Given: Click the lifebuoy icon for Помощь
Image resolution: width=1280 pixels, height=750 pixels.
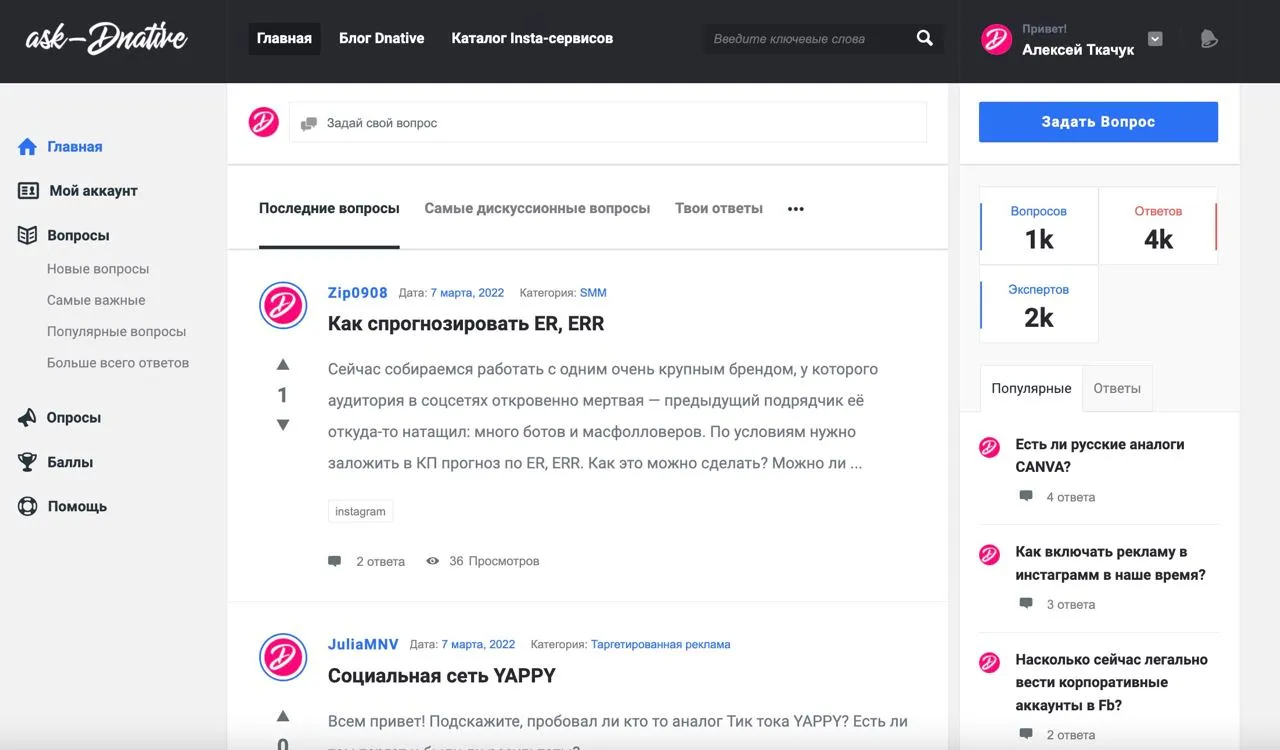Looking at the screenshot, I should [x=28, y=506].
